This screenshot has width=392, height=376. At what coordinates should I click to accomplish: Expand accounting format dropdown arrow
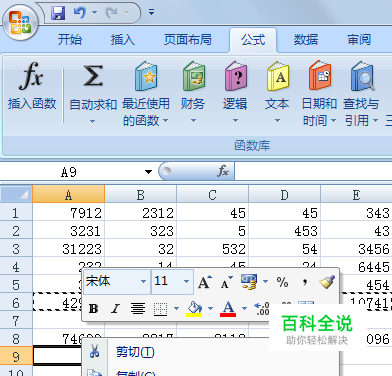tap(265, 282)
